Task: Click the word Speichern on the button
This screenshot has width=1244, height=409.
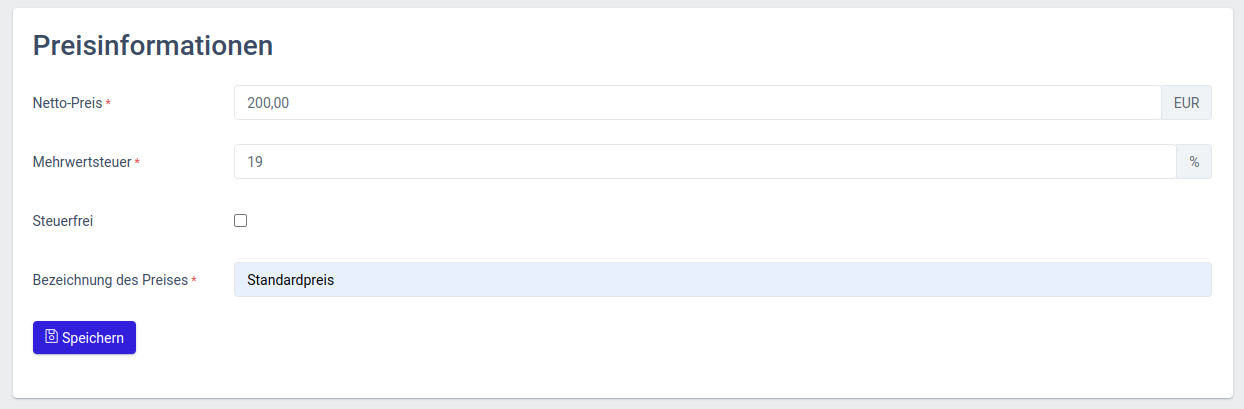Action: 93,338
